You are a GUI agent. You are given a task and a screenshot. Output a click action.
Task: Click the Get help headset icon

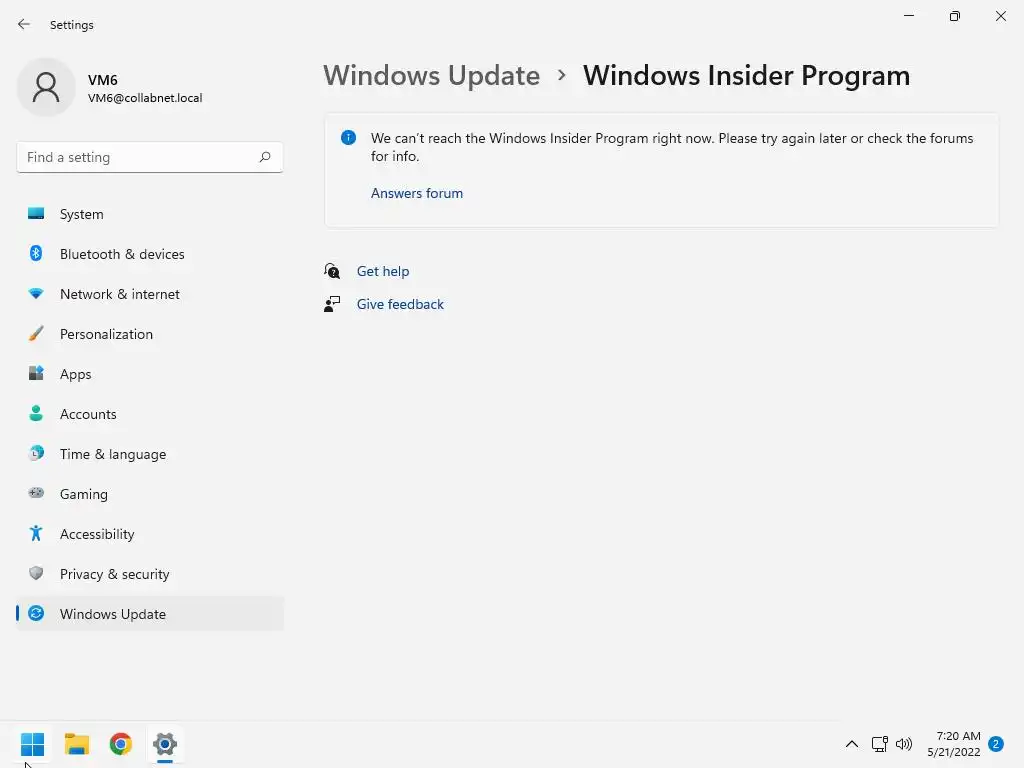[x=332, y=270]
